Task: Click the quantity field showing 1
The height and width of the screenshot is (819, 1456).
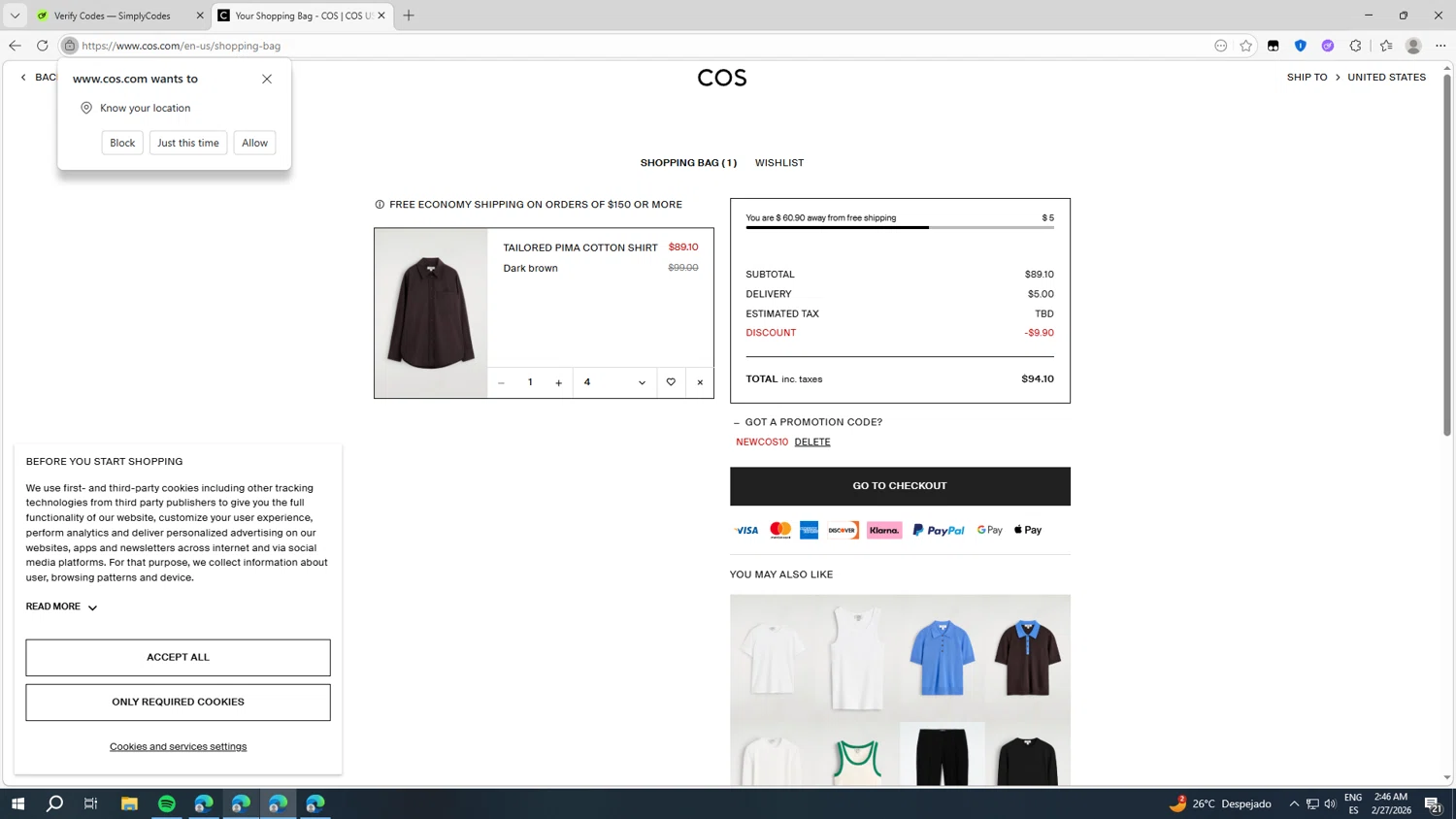Action: pyautogui.click(x=530, y=383)
